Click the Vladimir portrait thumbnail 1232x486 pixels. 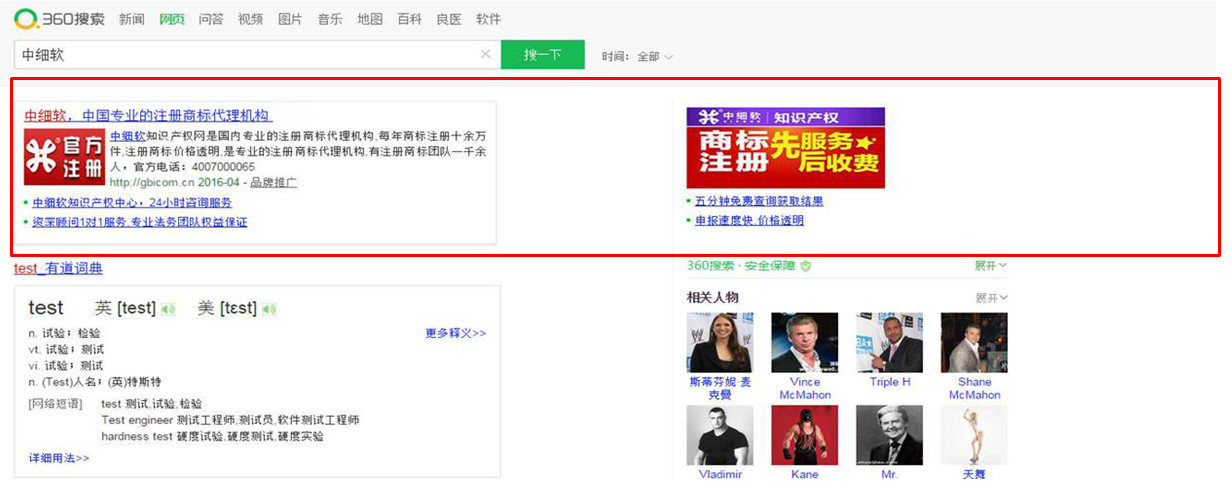pos(720,435)
